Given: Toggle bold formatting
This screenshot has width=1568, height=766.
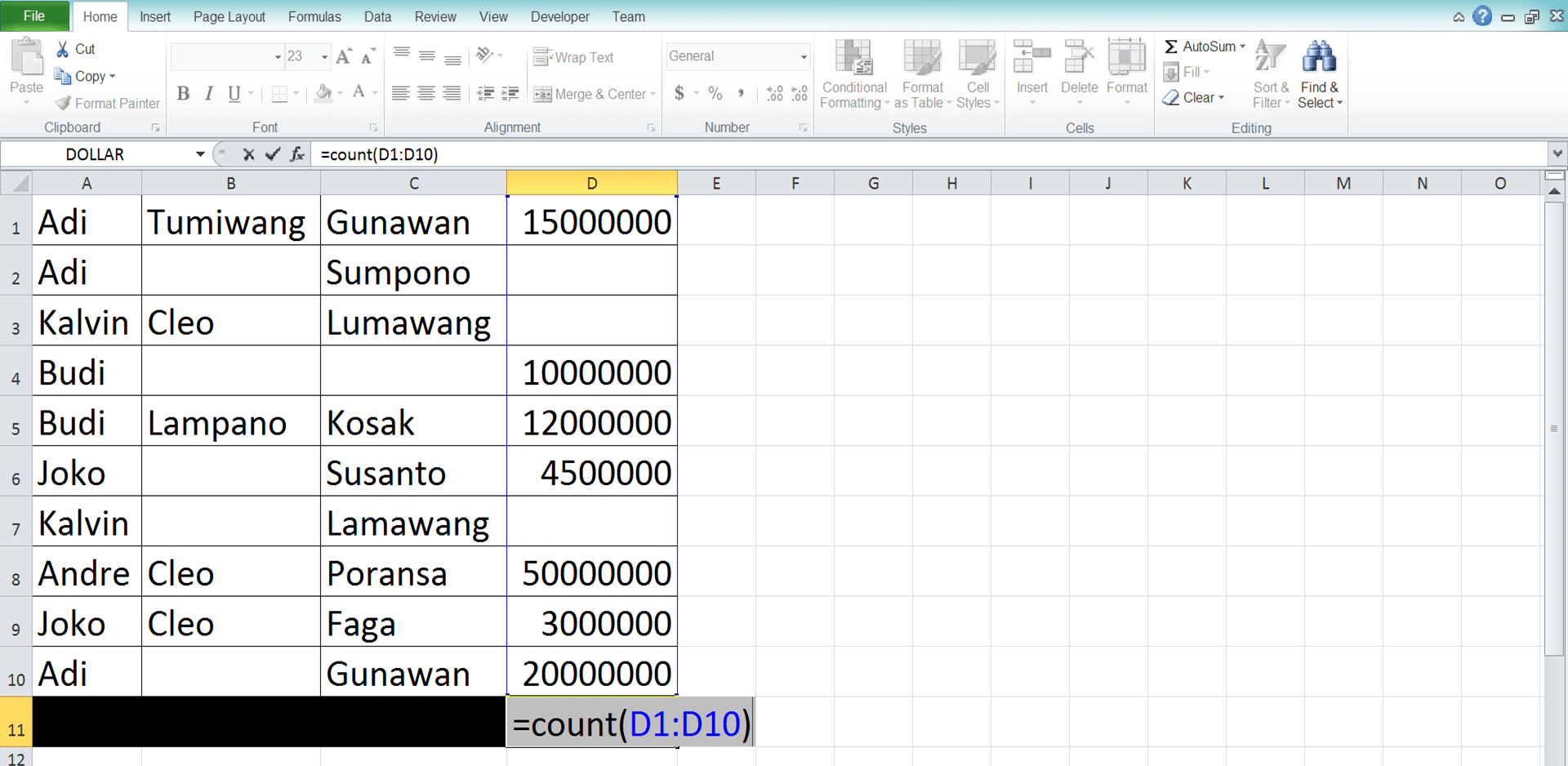Looking at the screenshot, I should (184, 94).
